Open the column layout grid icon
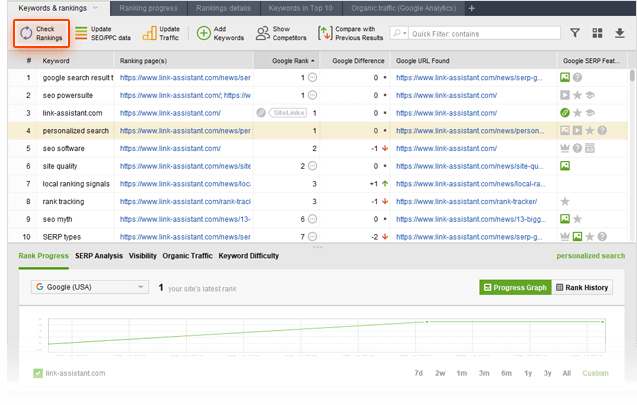Viewport: 637px width, 405px height. click(x=597, y=33)
